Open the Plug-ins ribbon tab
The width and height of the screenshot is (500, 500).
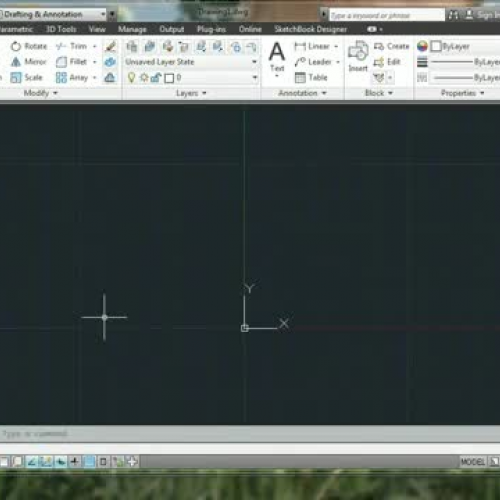(x=211, y=29)
